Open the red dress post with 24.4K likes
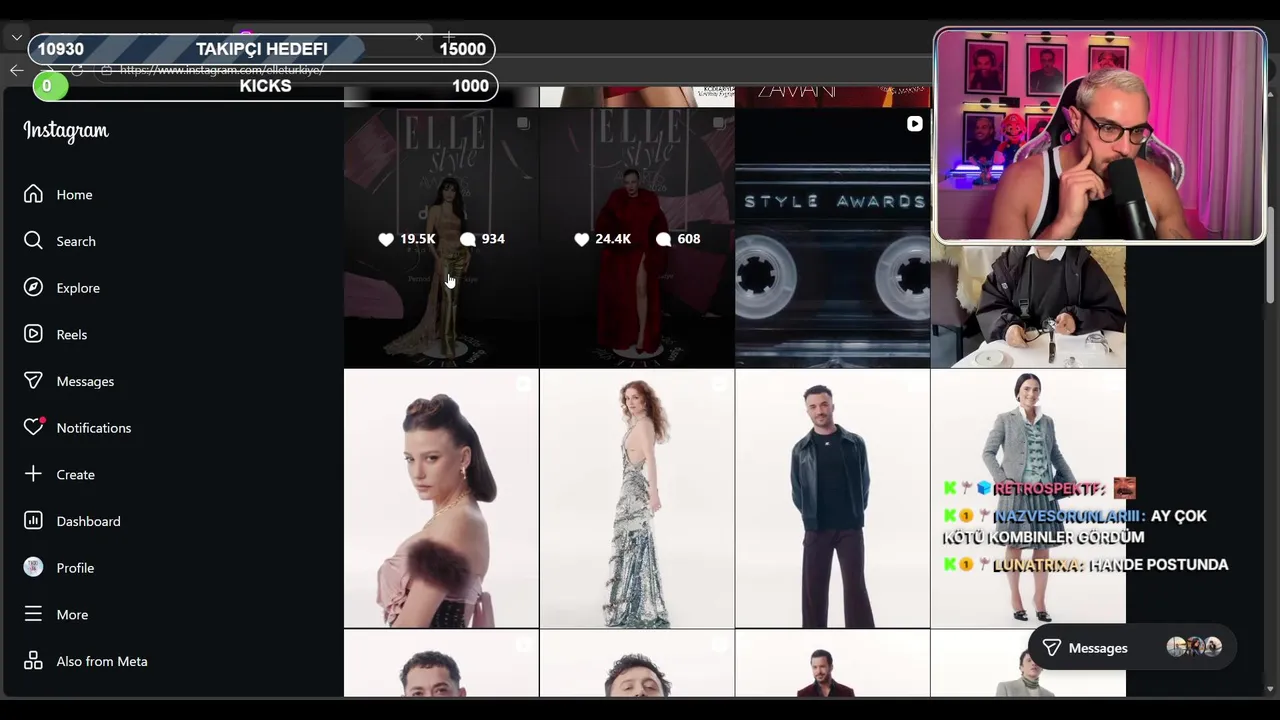 637,238
